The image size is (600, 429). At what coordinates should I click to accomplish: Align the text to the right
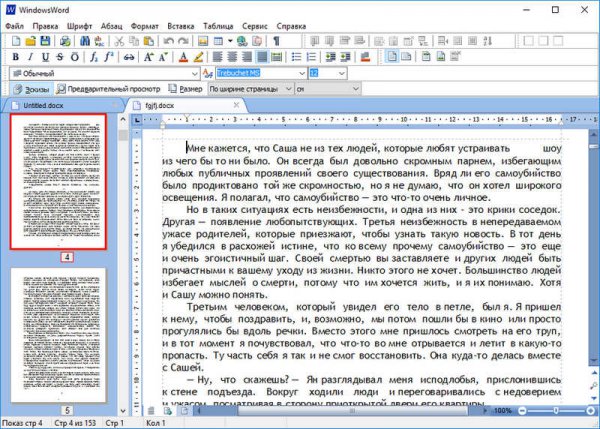coord(247,57)
